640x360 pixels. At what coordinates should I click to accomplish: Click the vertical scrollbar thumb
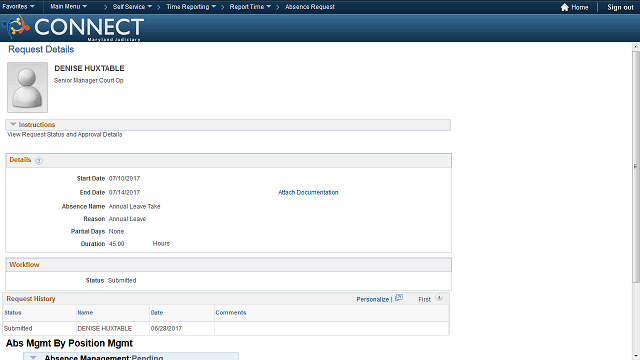tap(636, 166)
